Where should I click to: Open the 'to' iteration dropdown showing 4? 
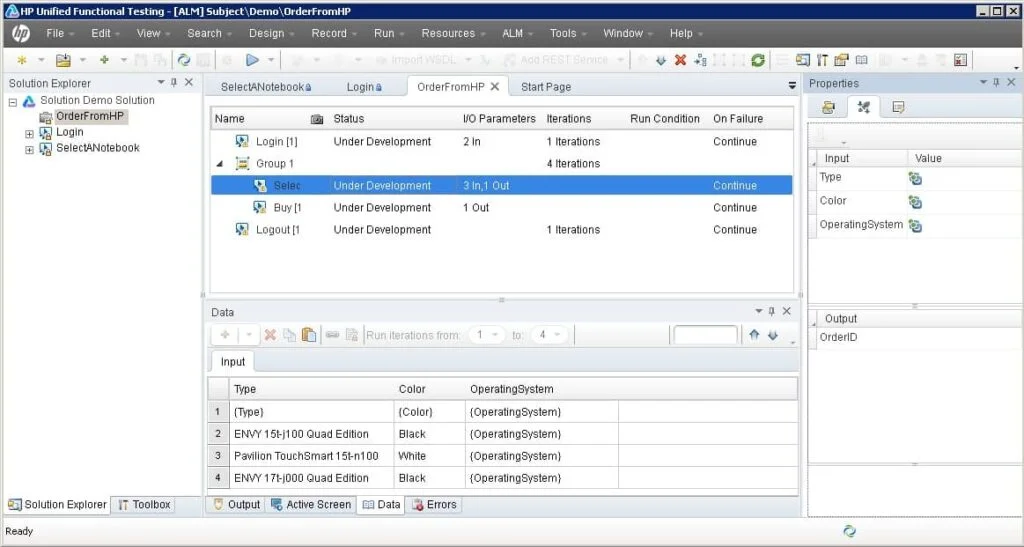click(557, 335)
